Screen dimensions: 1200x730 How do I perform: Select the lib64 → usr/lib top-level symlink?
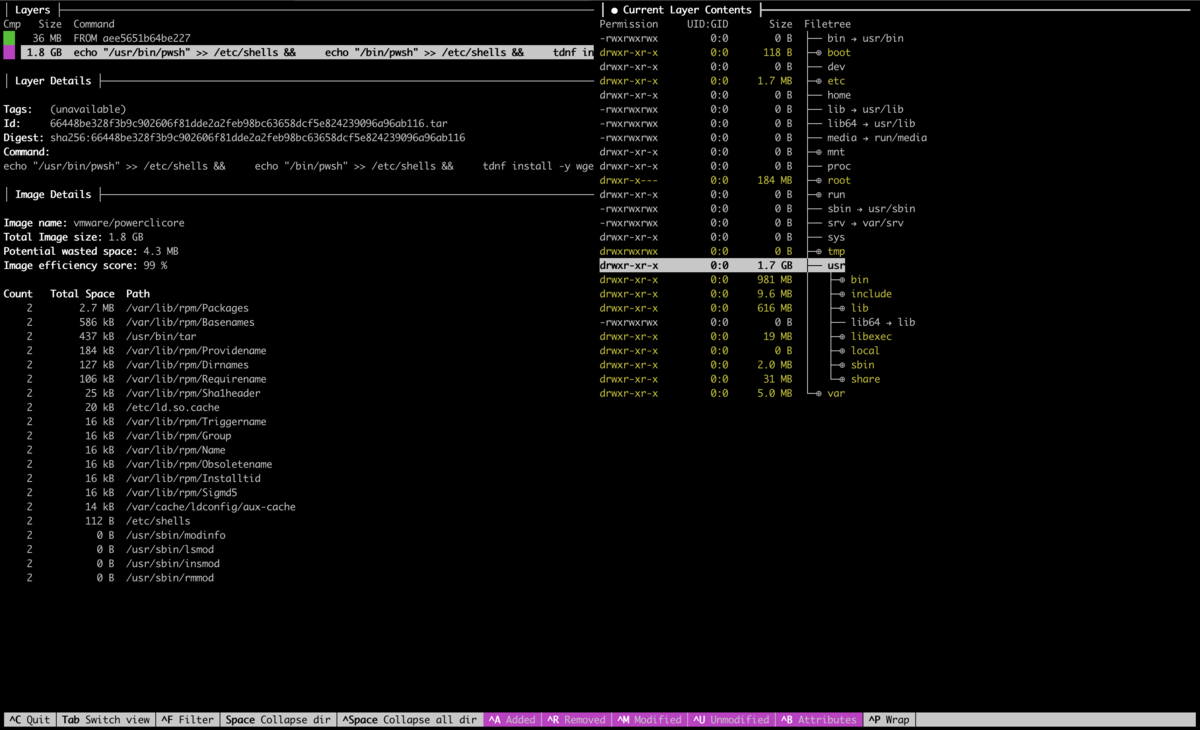871,124
